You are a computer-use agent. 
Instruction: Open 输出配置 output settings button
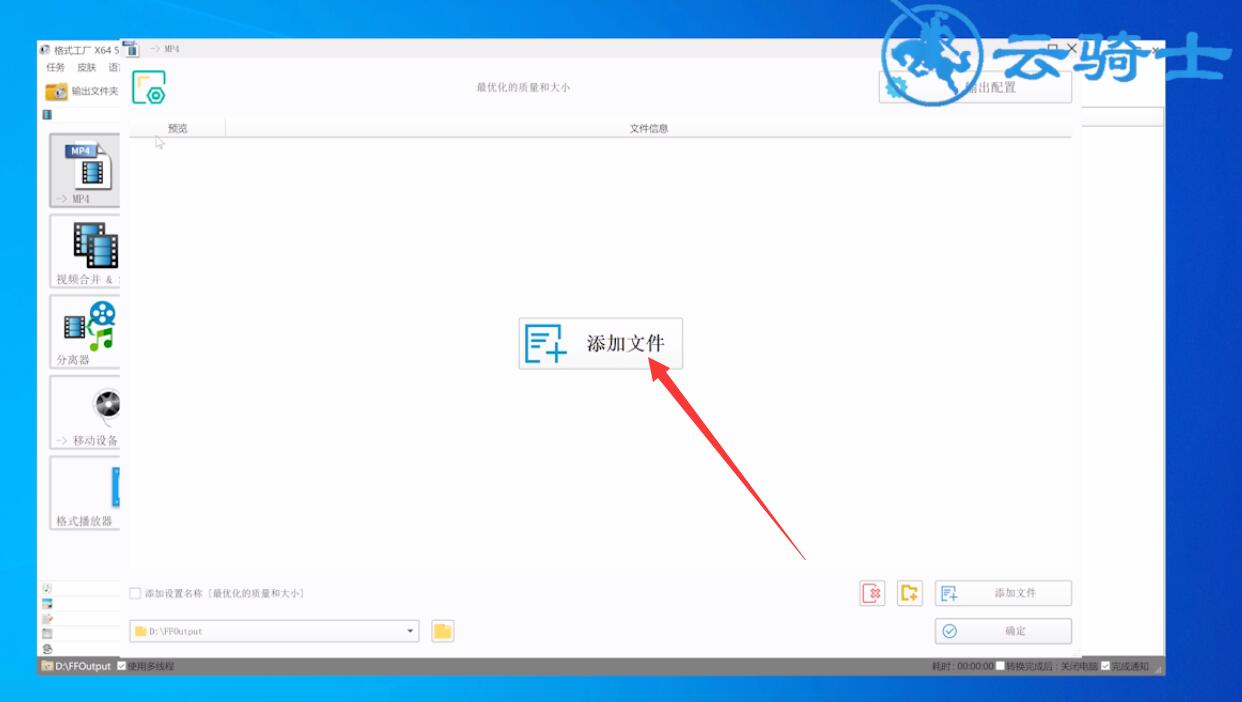pos(975,87)
